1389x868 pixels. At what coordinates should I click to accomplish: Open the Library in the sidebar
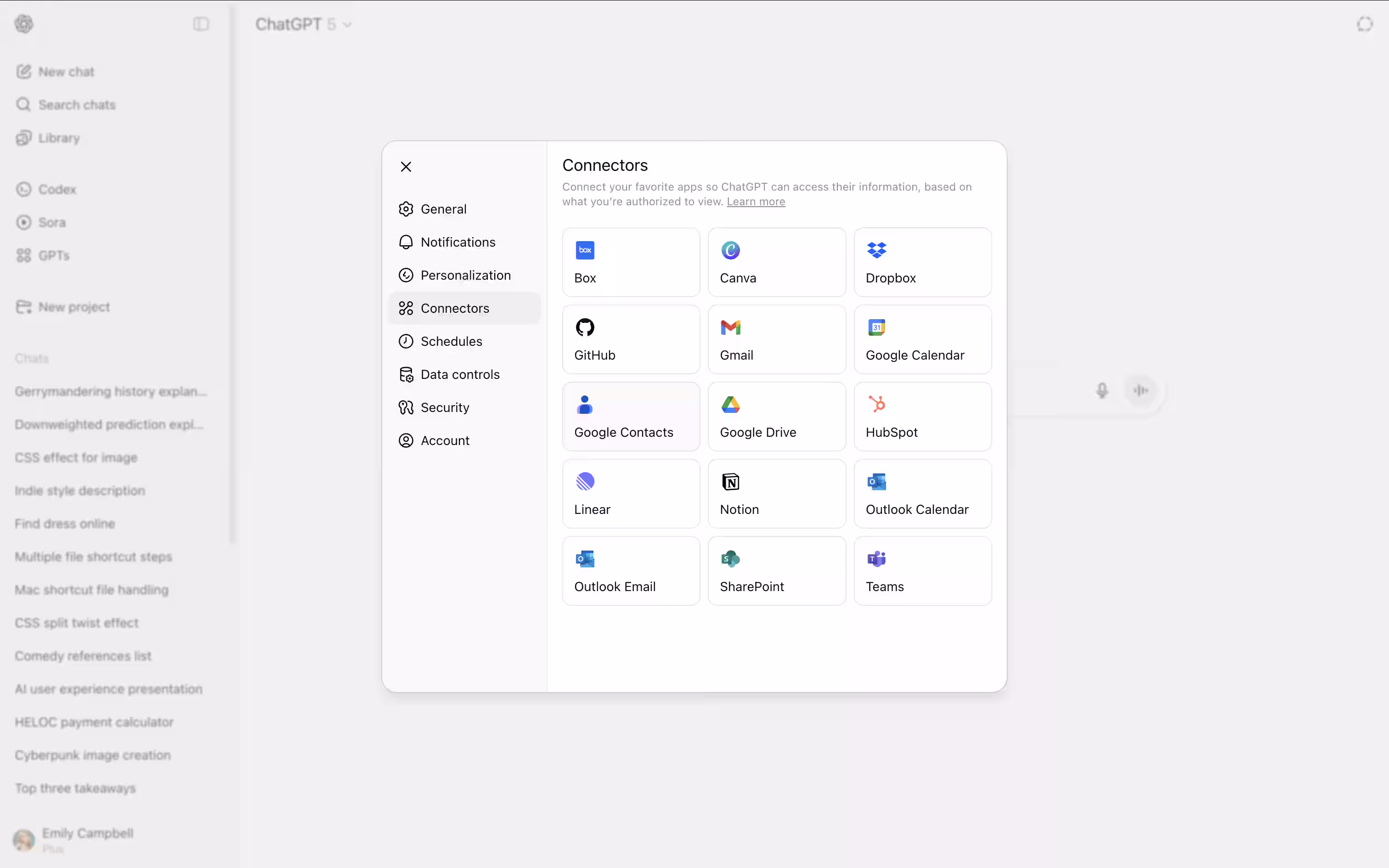pyautogui.click(x=48, y=138)
